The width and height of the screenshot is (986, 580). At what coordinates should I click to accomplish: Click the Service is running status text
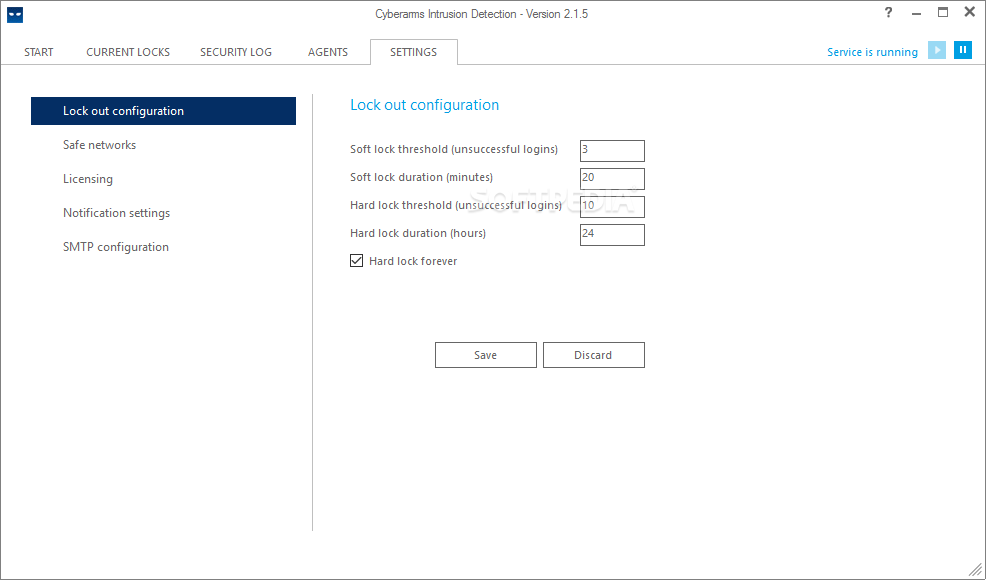pyautogui.click(x=872, y=52)
